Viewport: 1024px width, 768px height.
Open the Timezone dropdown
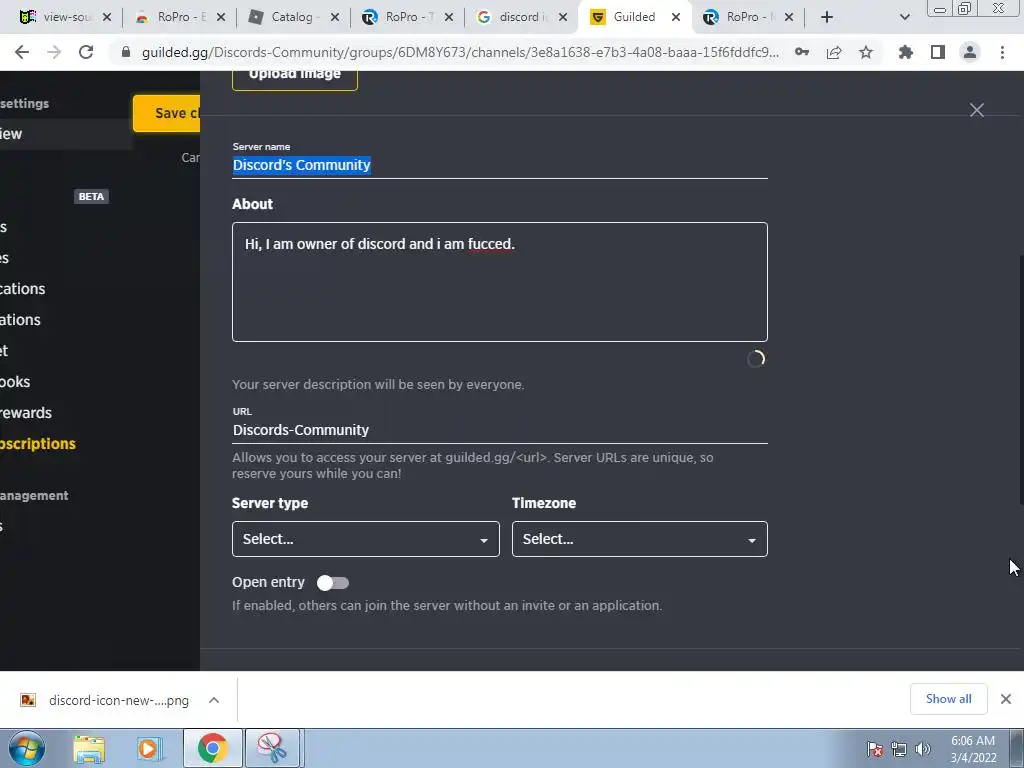coord(639,539)
